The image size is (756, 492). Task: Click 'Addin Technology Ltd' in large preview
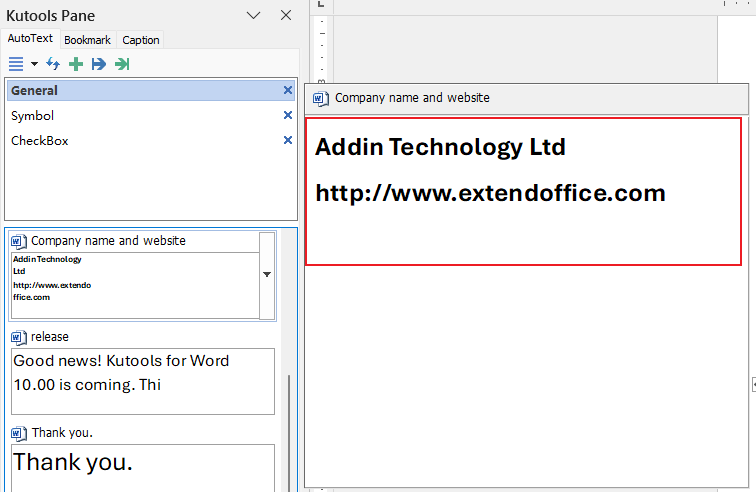click(440, 147)
